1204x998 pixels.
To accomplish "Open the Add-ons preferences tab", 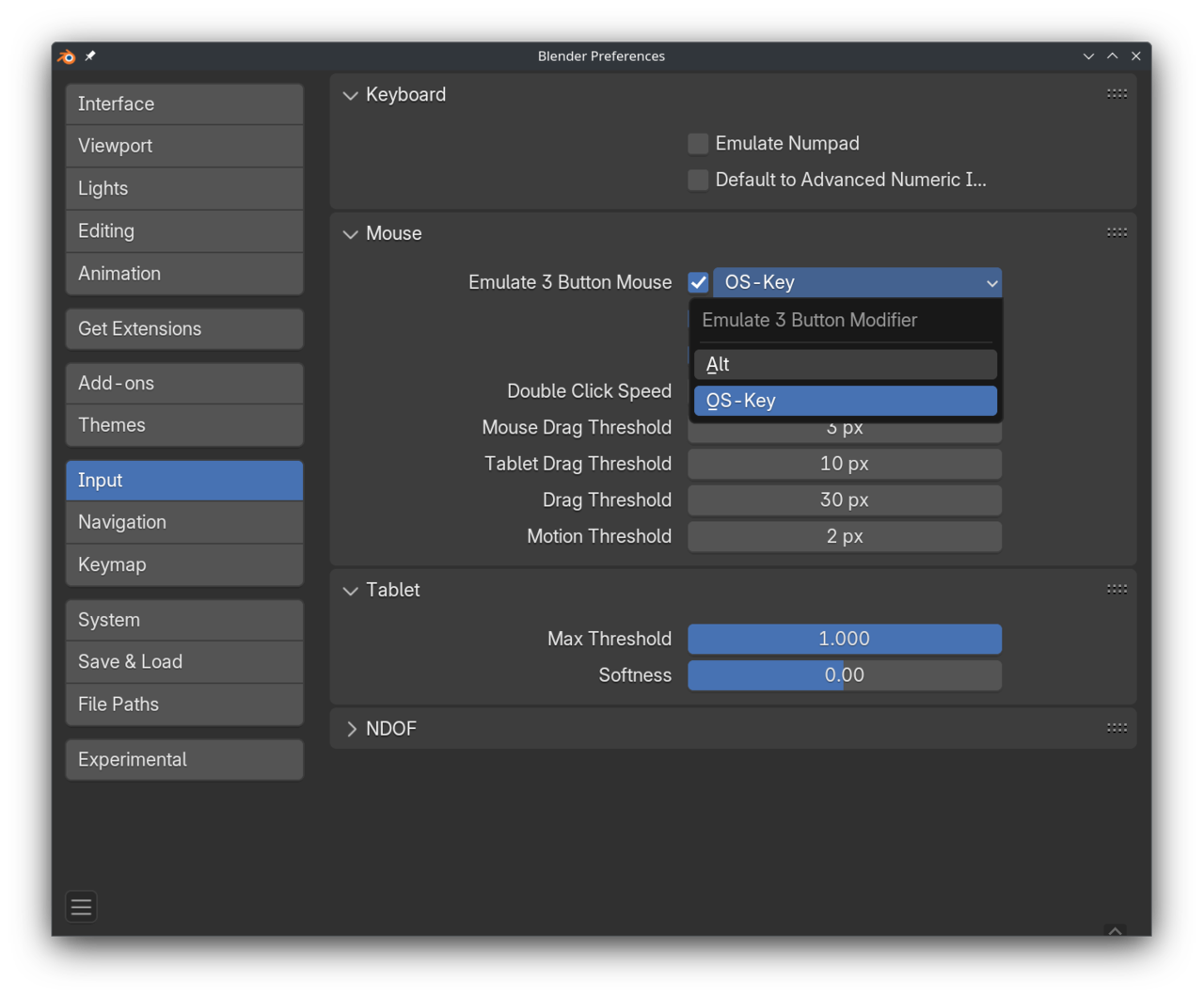I will tap(184, 384).
